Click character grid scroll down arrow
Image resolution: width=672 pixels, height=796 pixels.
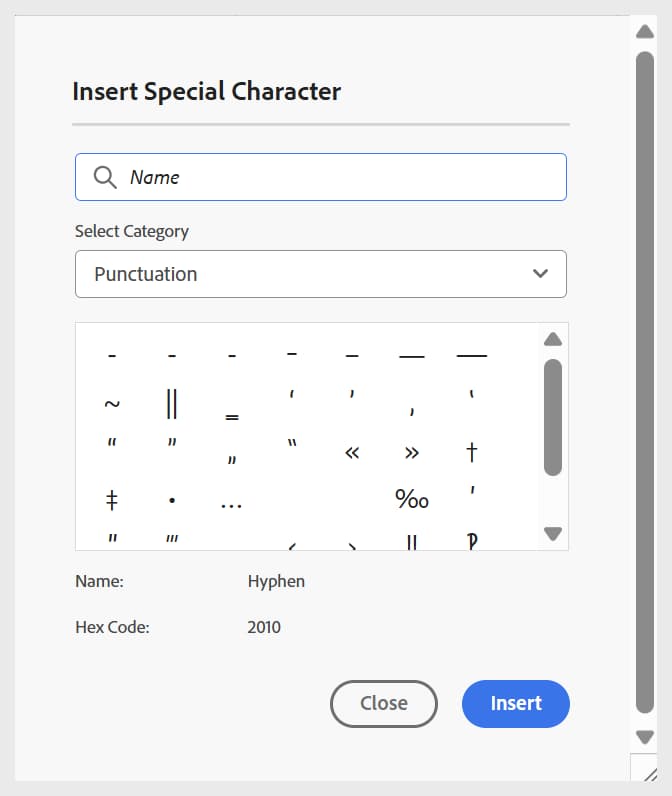coord(553,534)
